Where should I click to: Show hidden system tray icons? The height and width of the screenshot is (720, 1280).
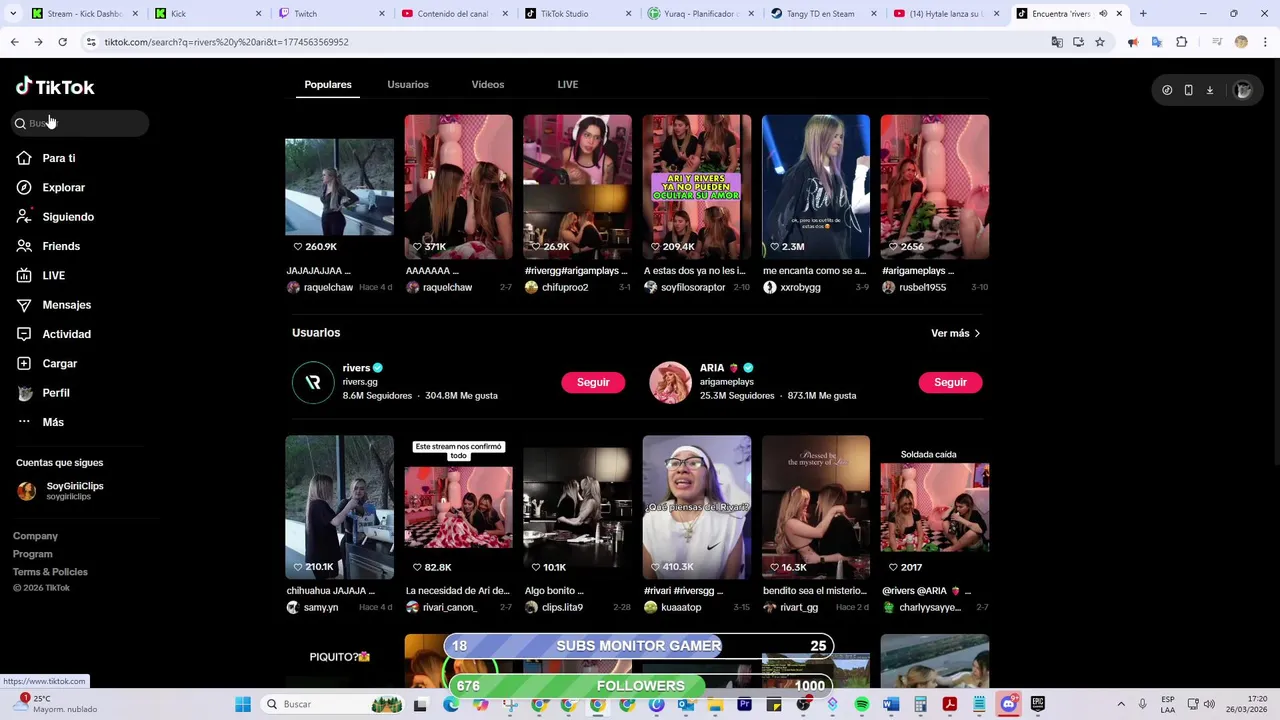1121,704
